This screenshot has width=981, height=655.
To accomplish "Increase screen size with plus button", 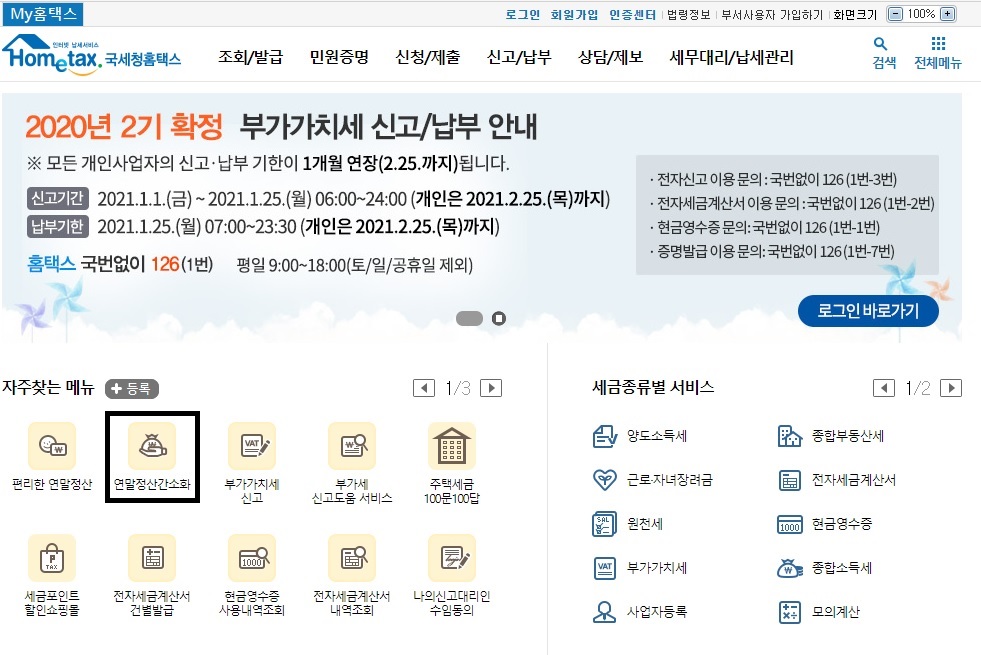I will pyautogui.click(x=948, y=14).
